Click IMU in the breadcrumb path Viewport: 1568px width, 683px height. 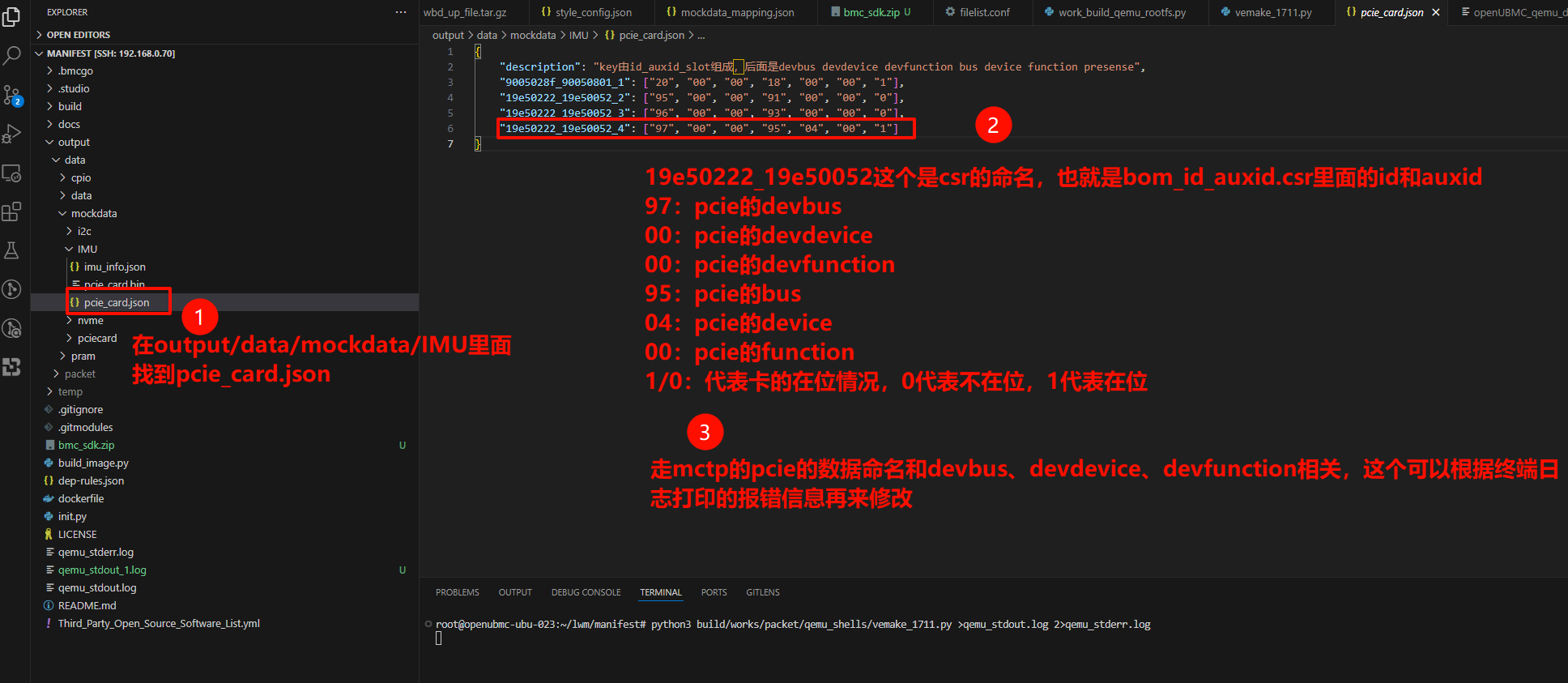[x=578, y=36]
